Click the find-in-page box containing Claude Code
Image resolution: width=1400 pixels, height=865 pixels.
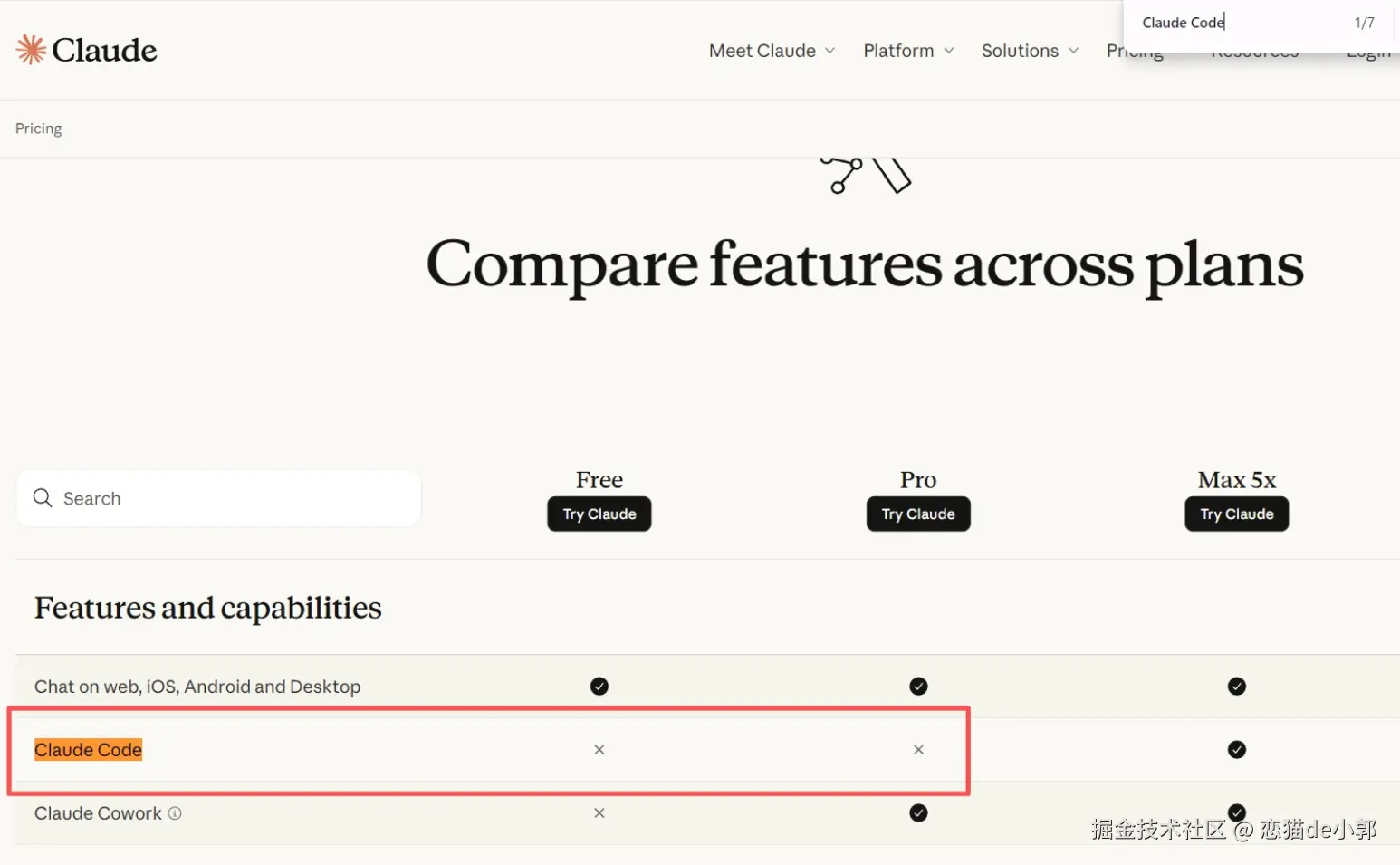tap(1241, 23)
